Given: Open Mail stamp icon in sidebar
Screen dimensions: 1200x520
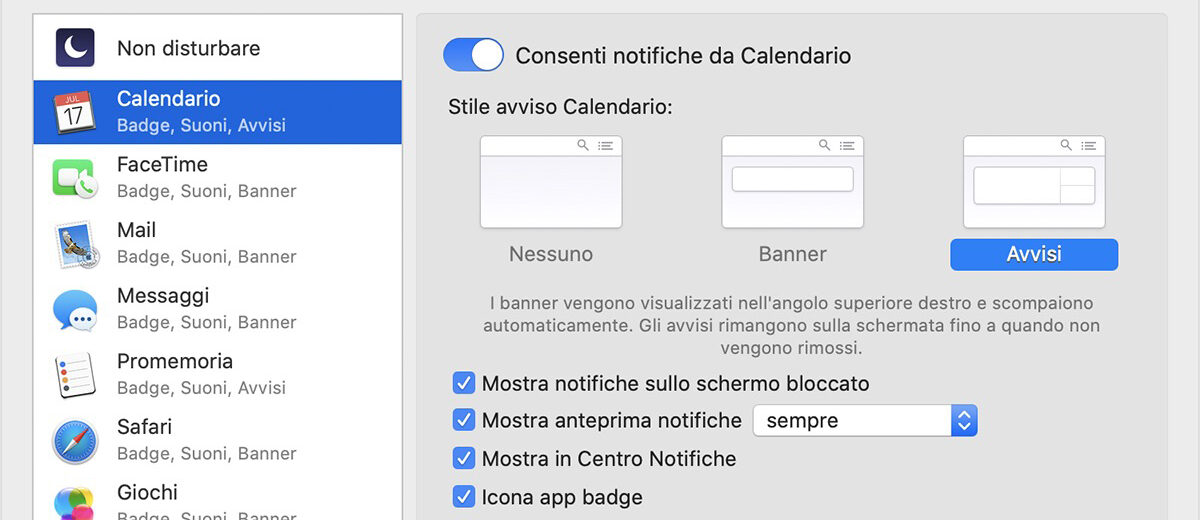Looking at the screenshot, I should pos(75,244).
